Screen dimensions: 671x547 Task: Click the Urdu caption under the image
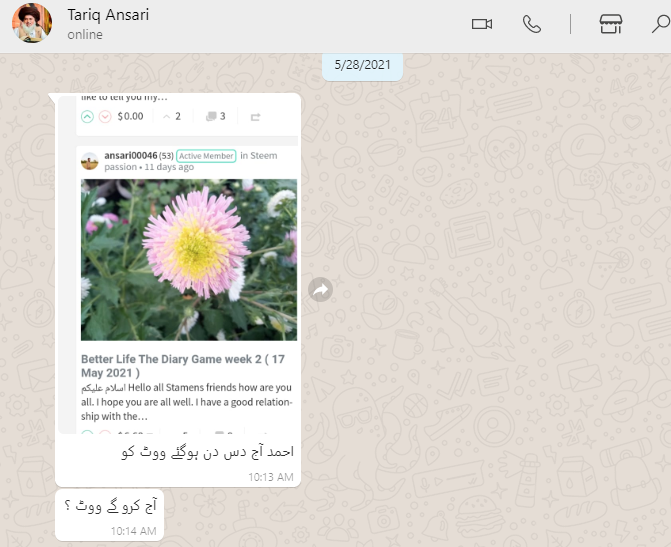coord(208,452)
